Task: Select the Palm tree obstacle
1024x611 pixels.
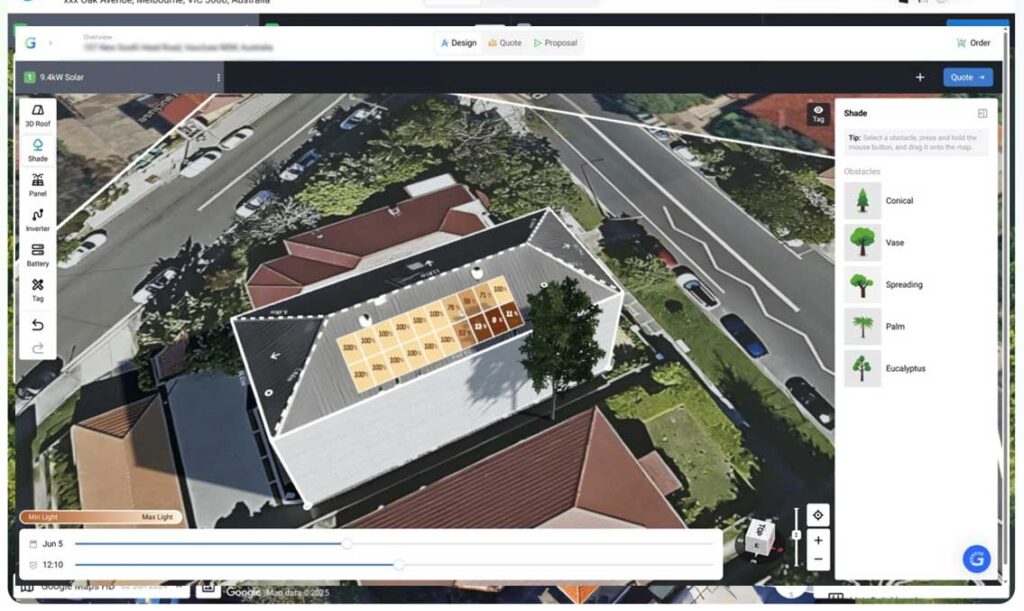Action: click(x=862, y=326)
